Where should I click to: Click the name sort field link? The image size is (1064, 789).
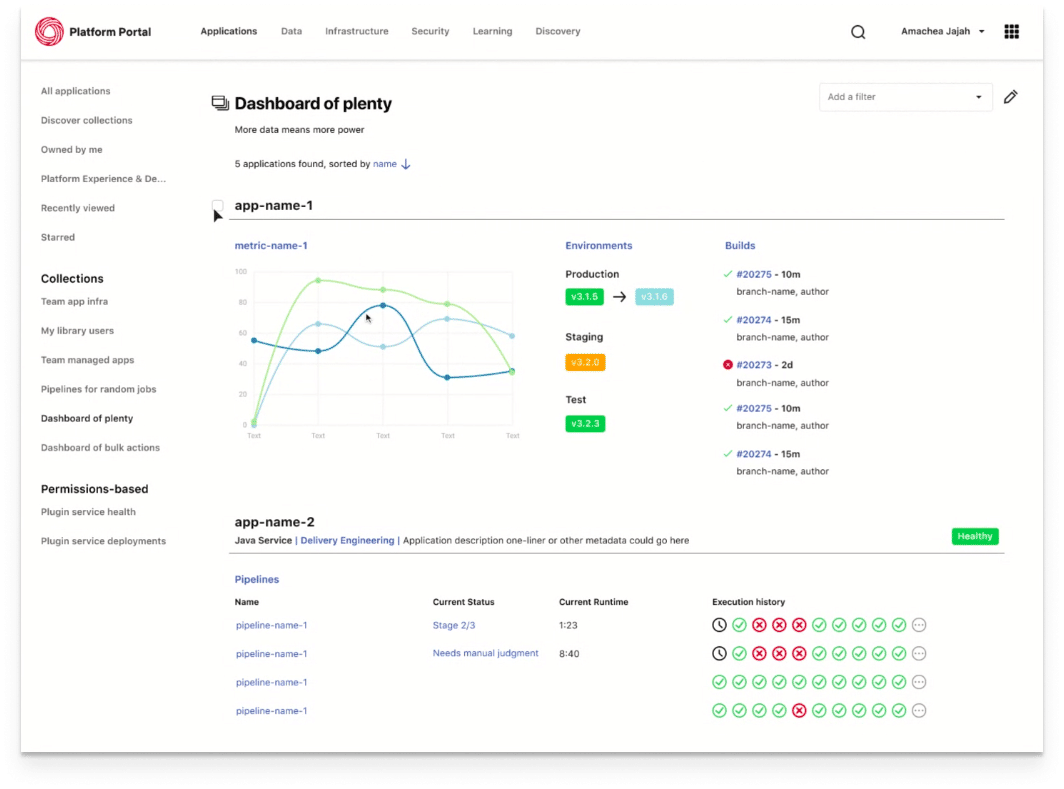385,164
